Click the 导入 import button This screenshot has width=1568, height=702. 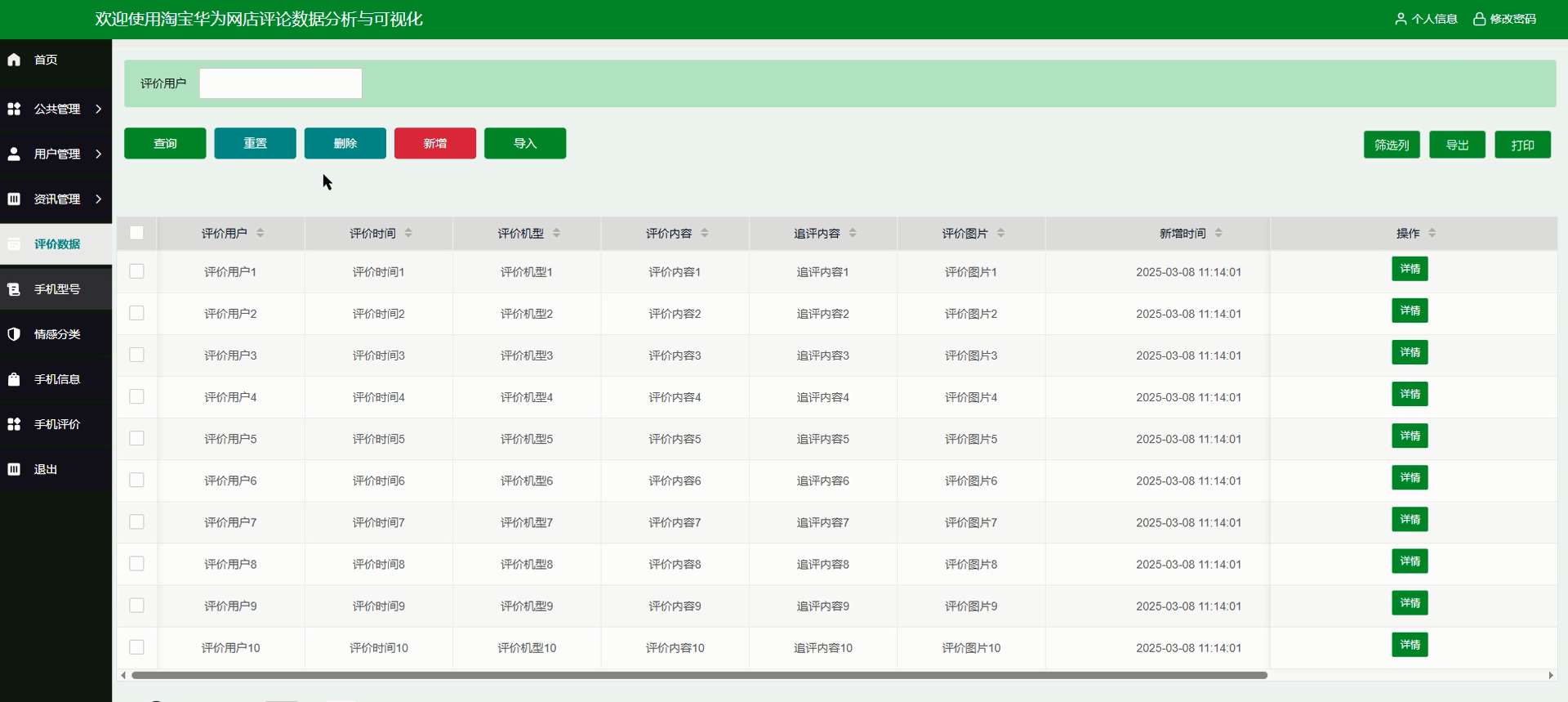coord(525,143)
